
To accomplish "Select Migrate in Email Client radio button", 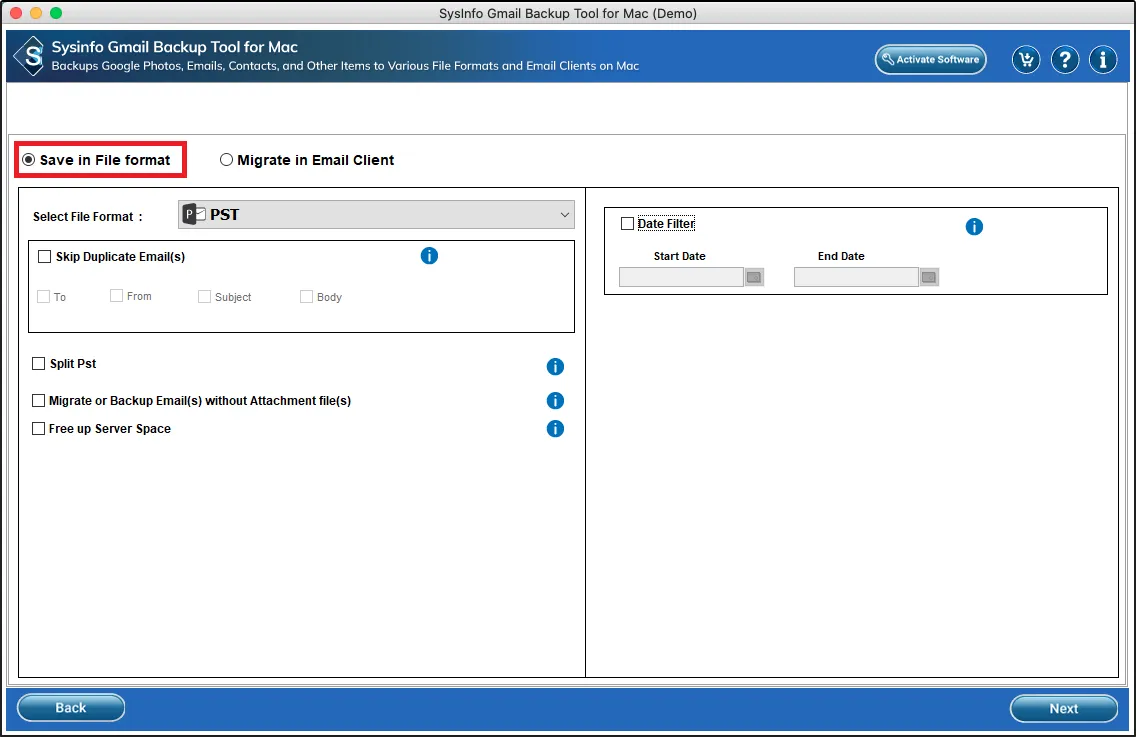I will (227, 160).
